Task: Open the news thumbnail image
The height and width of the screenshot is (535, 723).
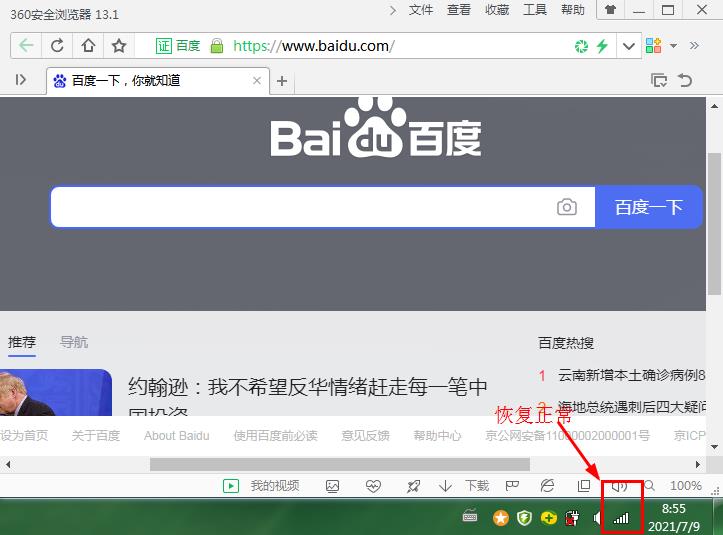Action: 56,392
